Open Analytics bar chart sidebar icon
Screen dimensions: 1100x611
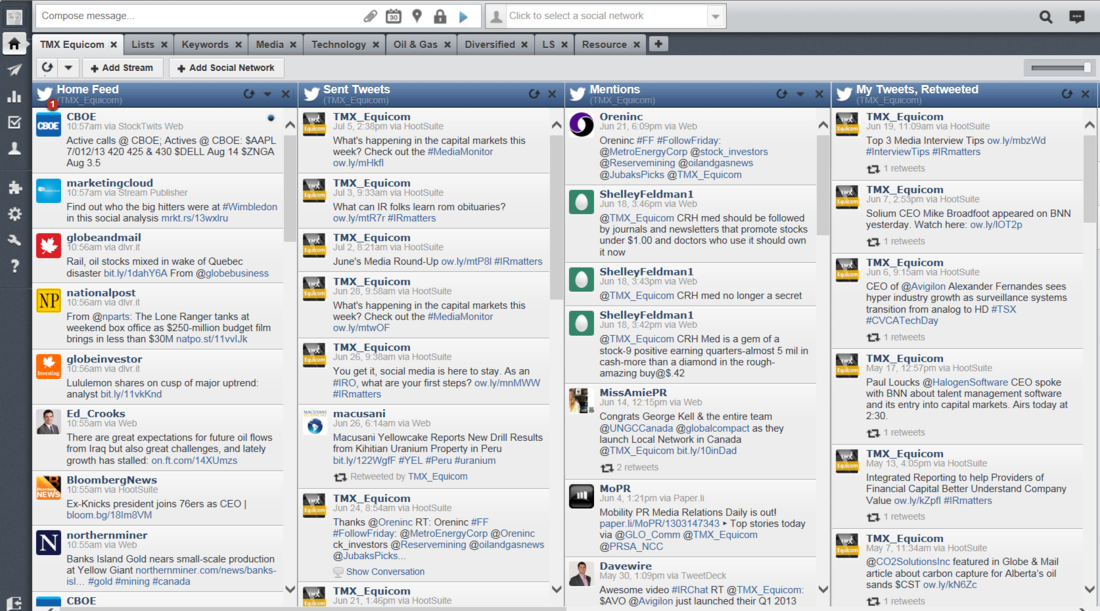tap(14, 96)
